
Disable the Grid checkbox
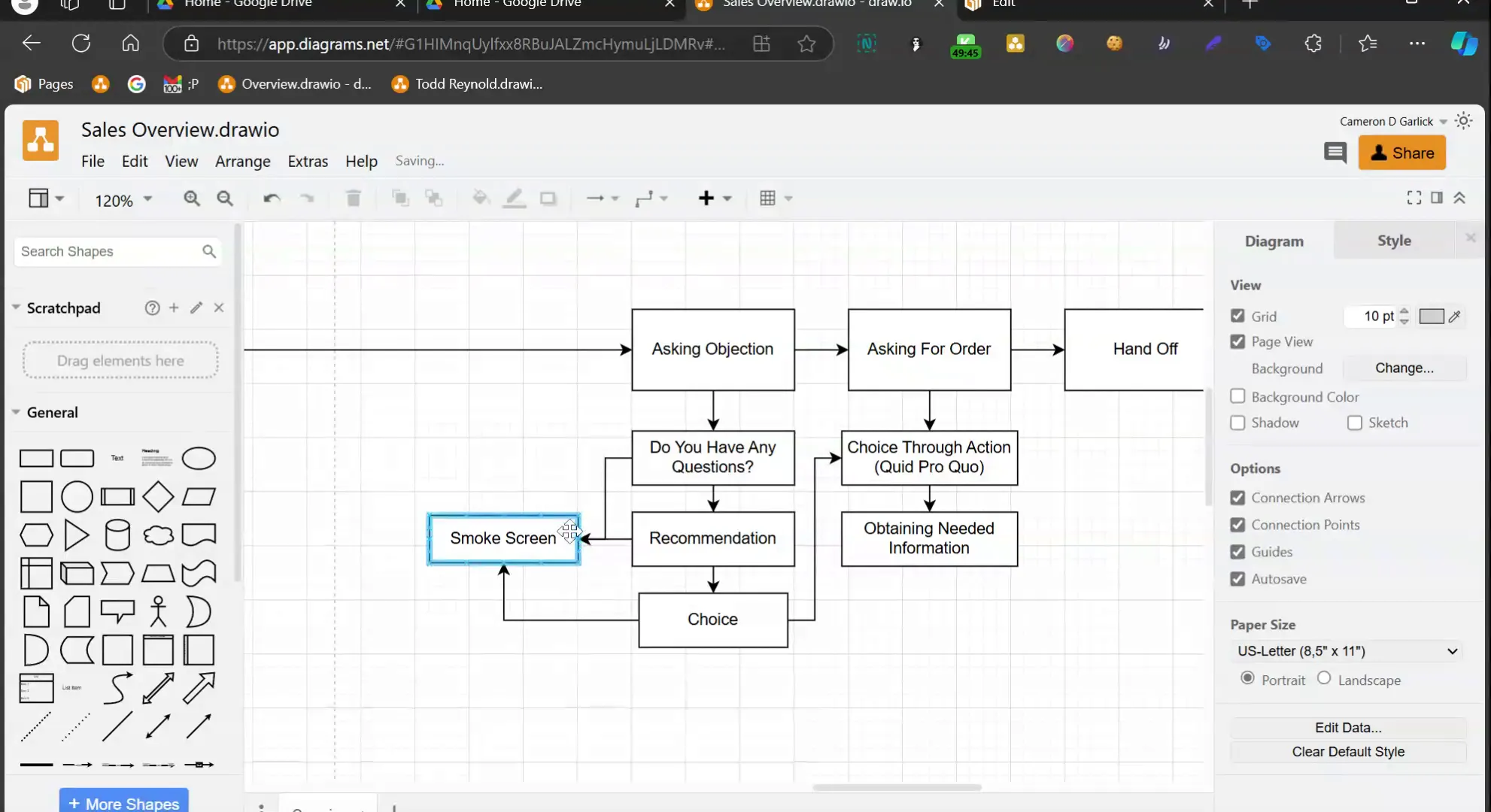(x=1237, y=316)
